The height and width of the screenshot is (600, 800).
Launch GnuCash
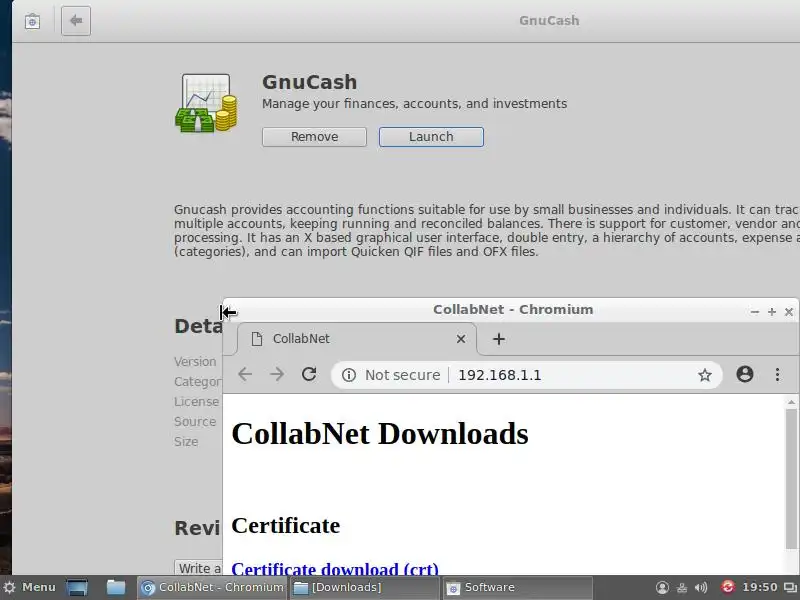coord(431,137)
